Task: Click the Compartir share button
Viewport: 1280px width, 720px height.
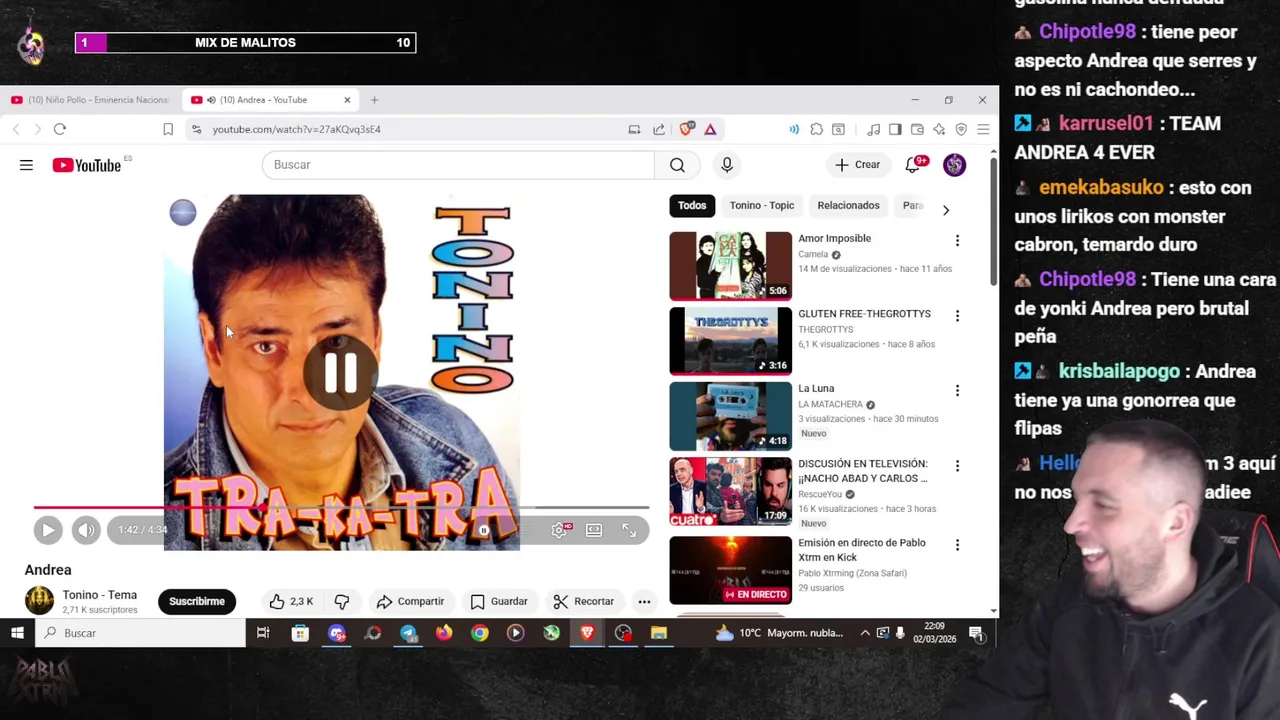Action: pos(410,601)
